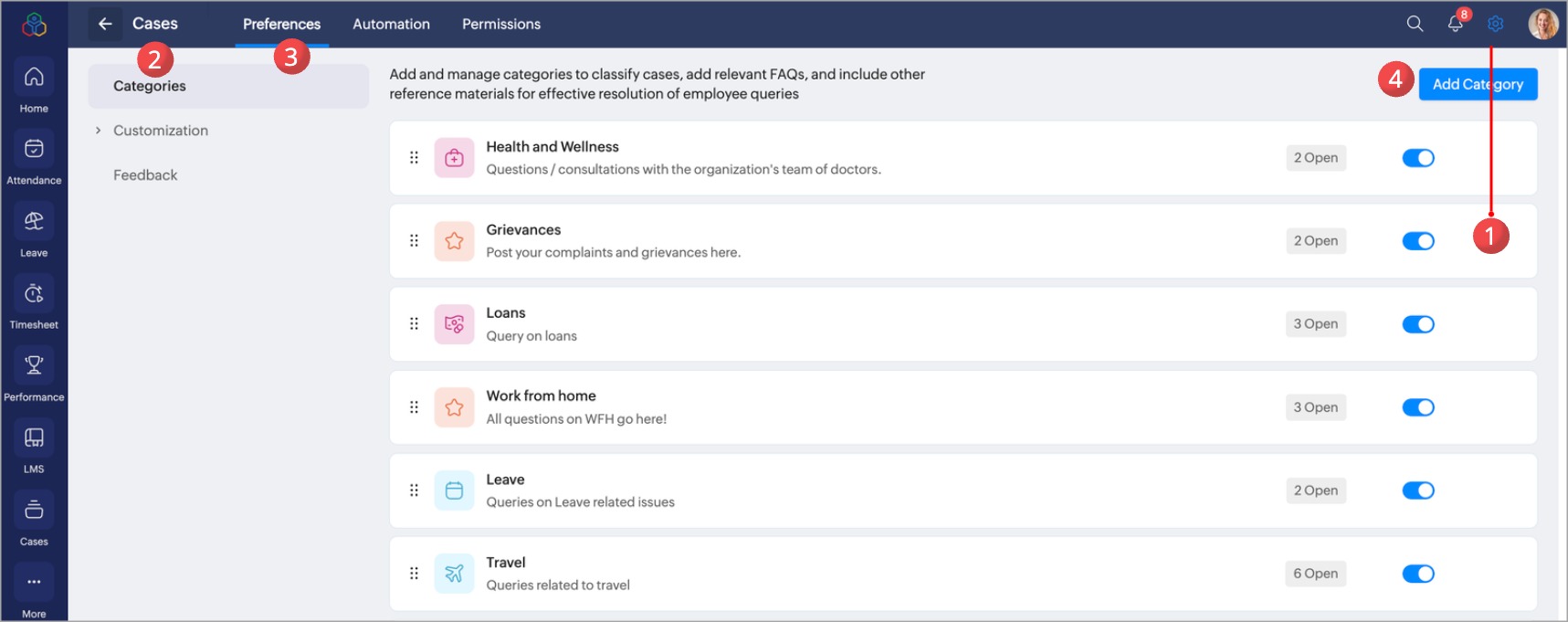Show more modules via More button

[x=34, y=583]
